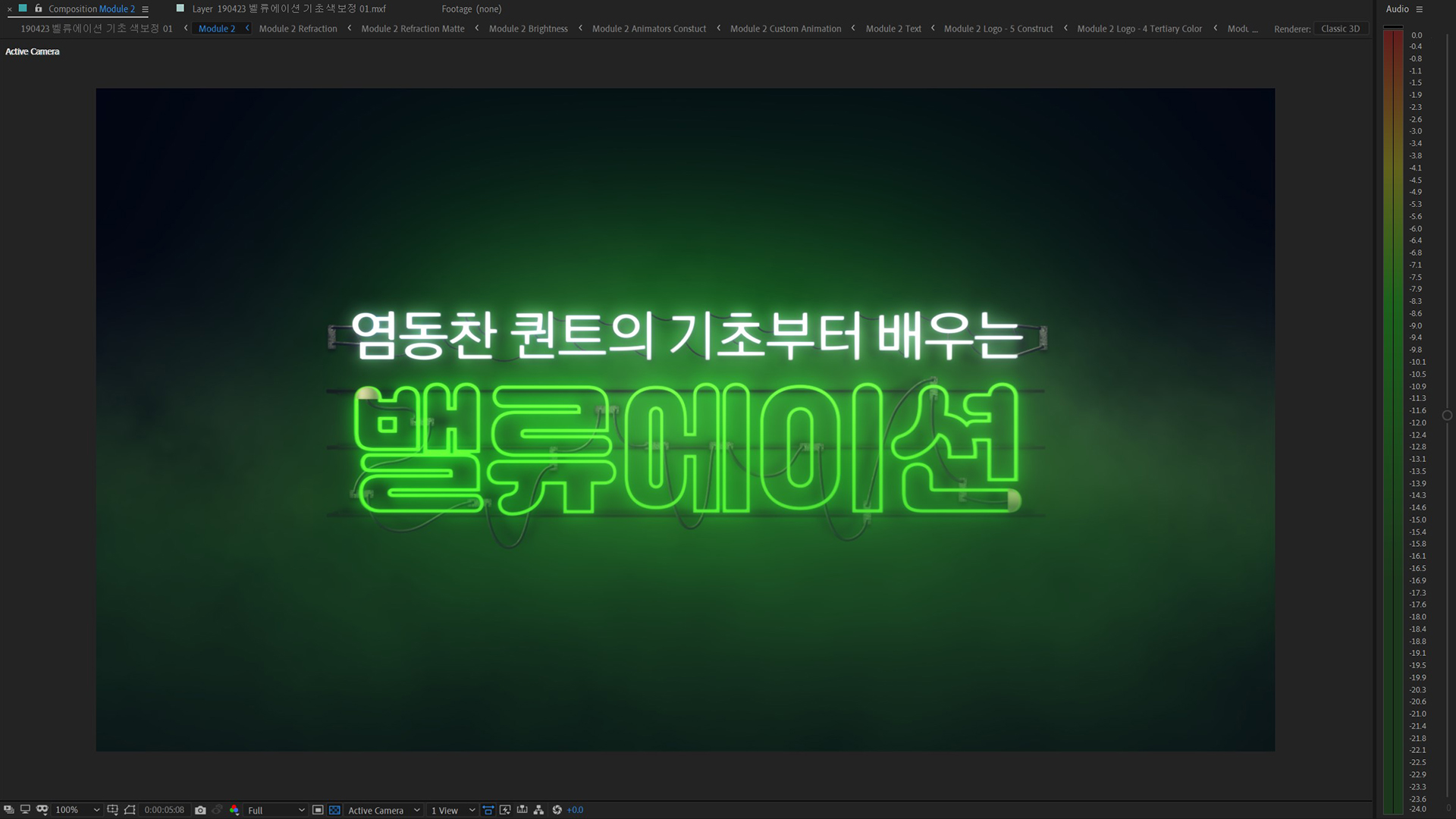The height and width of the screenshot is (819, 1456).
Task: Open the 1 View layout dropdown
Action: tap(453, 810)
